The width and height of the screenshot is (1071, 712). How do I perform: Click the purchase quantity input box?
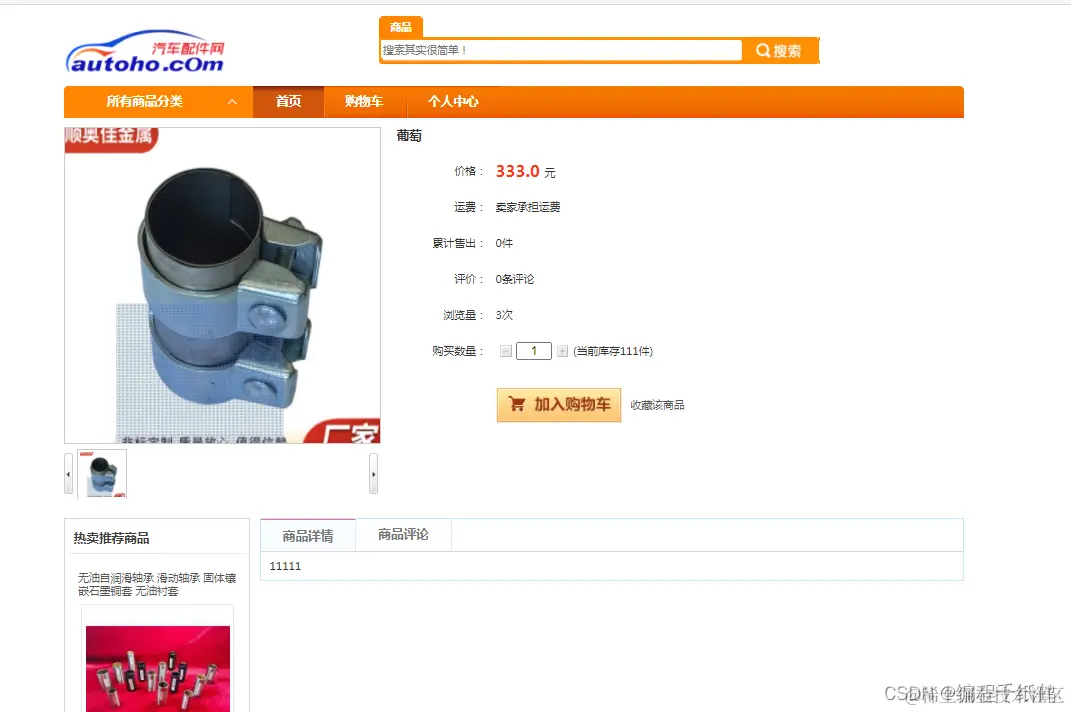point(533,351)
